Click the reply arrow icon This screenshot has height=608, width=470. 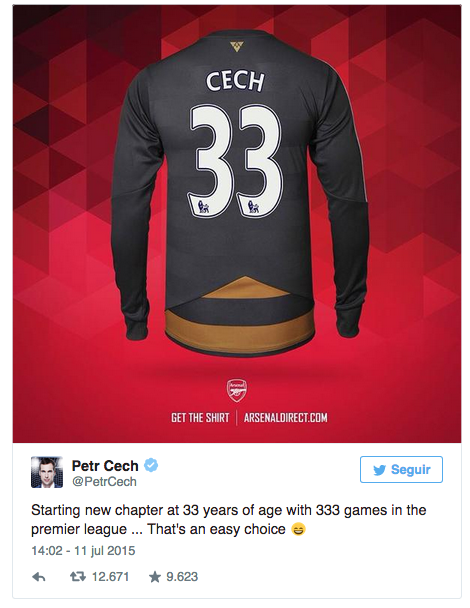click(x=38, y=577)
